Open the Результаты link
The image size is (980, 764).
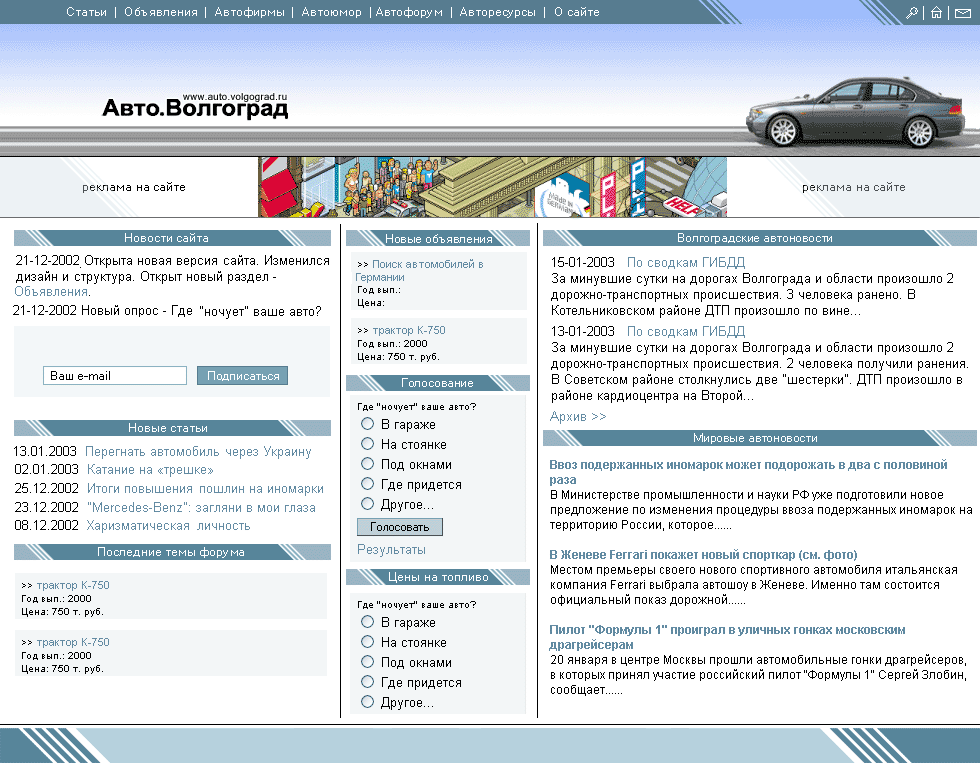coord(391,550)
